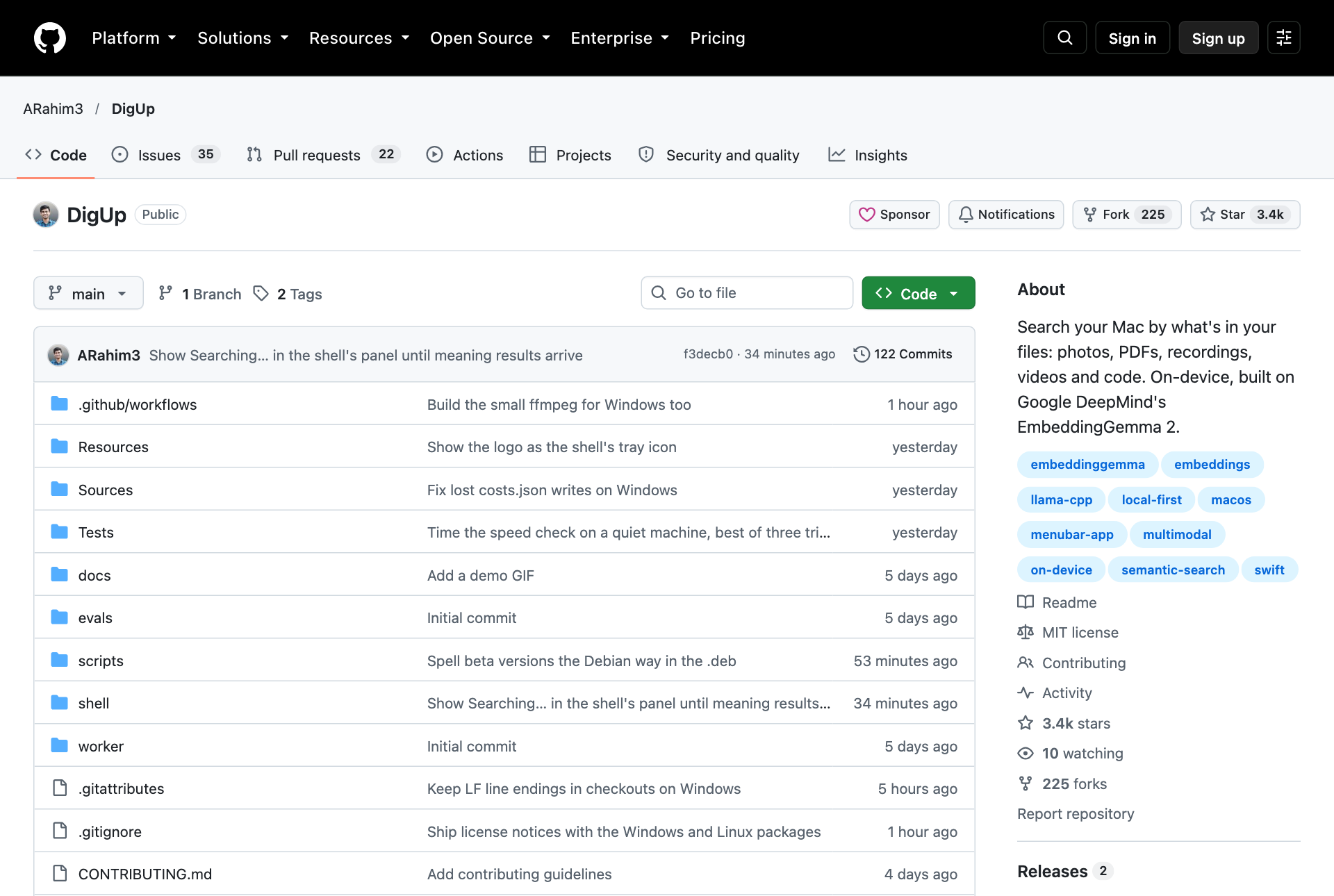The image size is (1334, 896).
Task: Expand the main branch dropdown
Action: pyautogui.click(x=88, y=293)
